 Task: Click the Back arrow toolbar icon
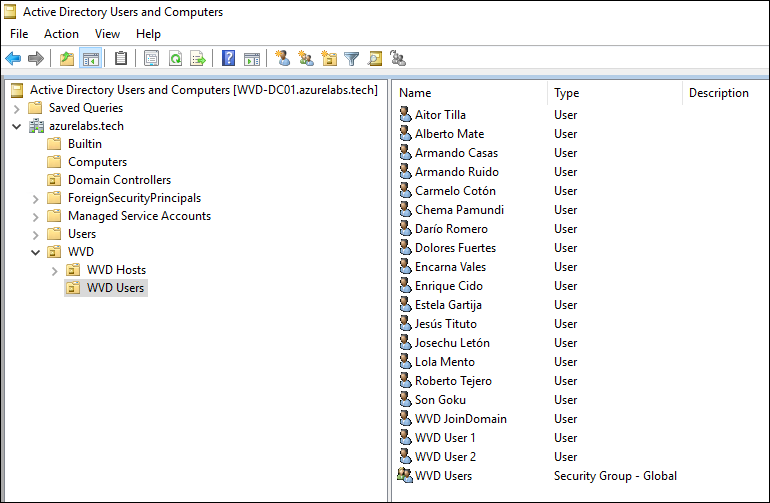click(13, 59)
